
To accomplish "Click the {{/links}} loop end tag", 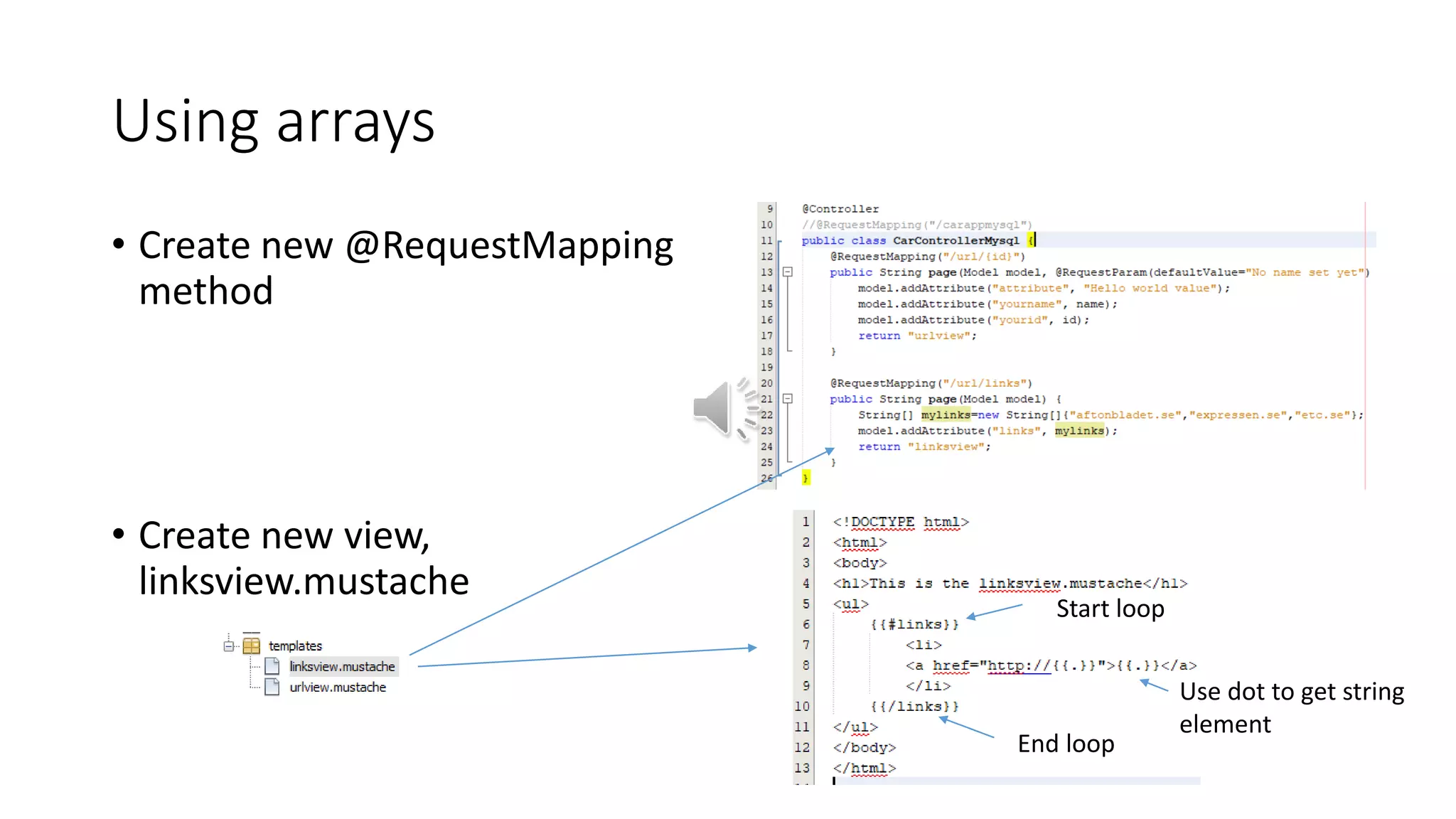I will [x=914, y=706].
